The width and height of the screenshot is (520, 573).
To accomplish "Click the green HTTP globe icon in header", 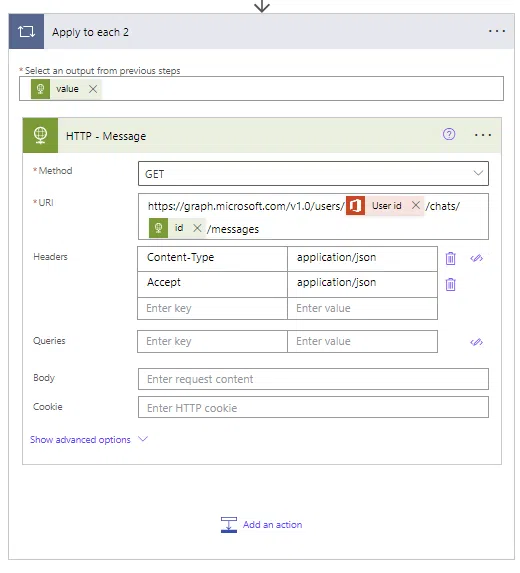I will (40, 135).
